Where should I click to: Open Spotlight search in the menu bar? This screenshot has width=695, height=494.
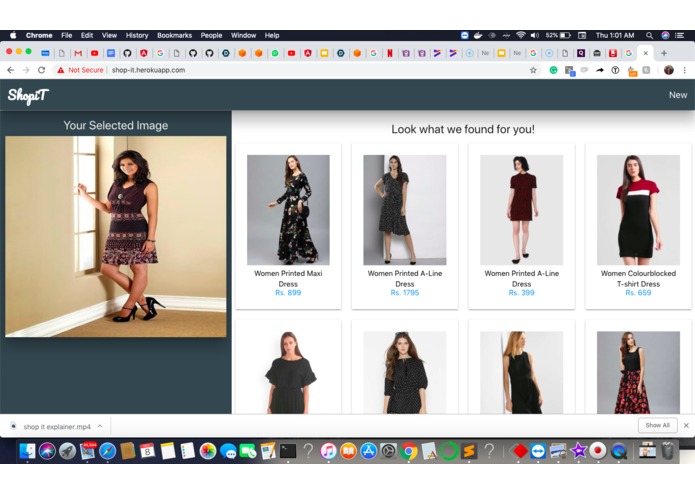click(649, 35)
